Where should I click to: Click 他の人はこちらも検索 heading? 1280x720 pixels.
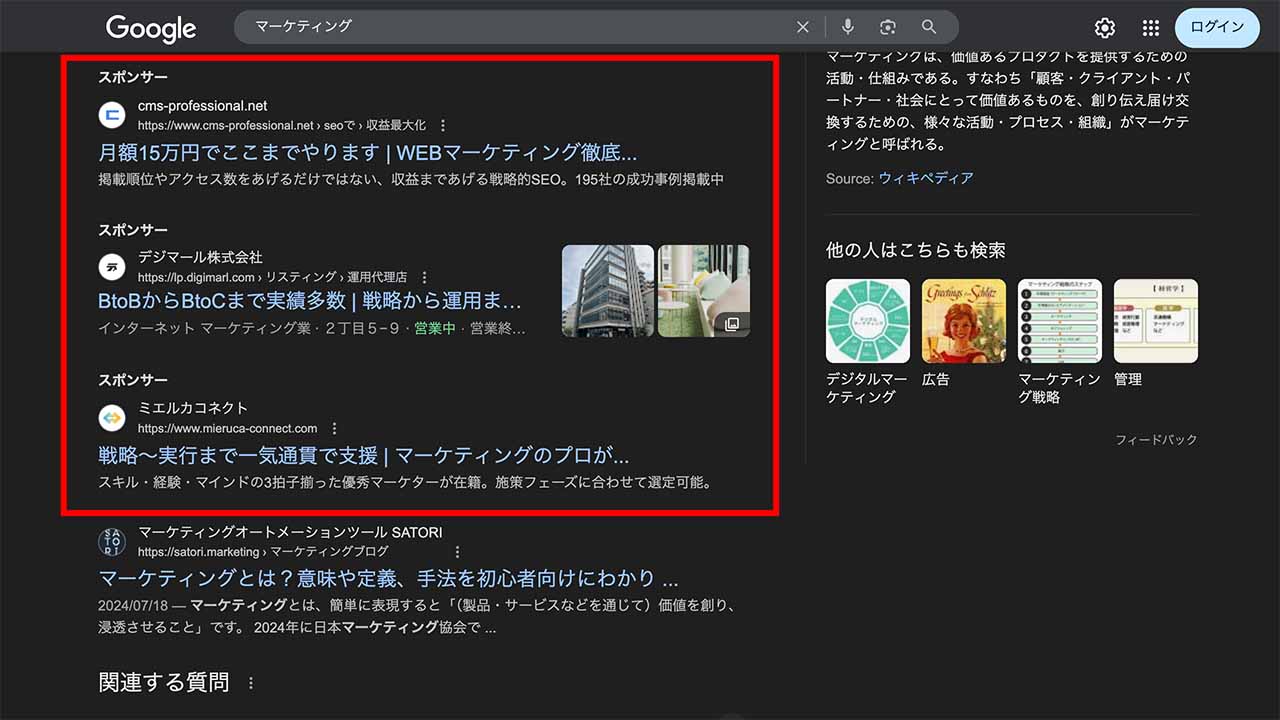[x=916, y=250]
